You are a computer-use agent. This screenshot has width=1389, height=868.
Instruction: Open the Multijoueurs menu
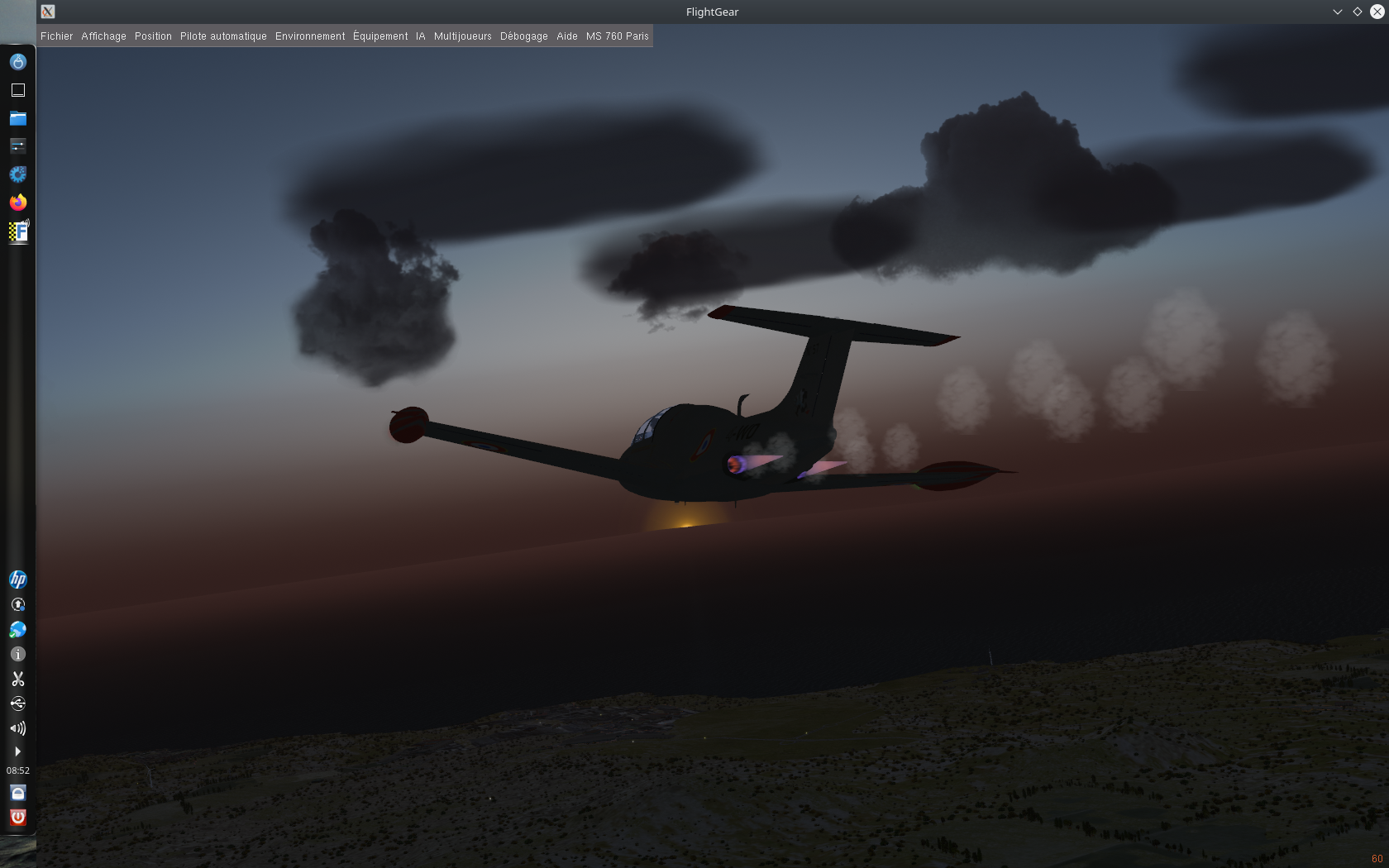[462, 36]
